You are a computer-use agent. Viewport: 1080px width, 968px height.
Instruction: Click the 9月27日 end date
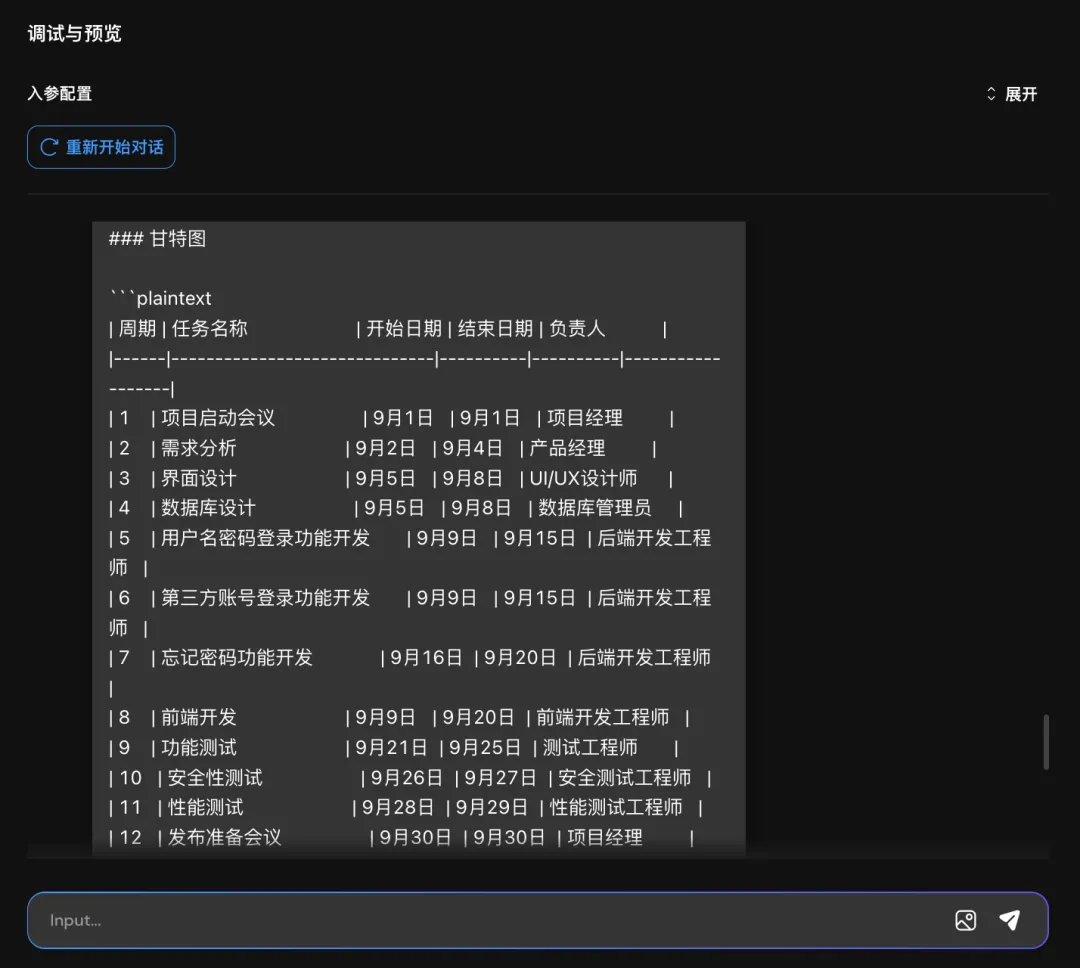500,778
